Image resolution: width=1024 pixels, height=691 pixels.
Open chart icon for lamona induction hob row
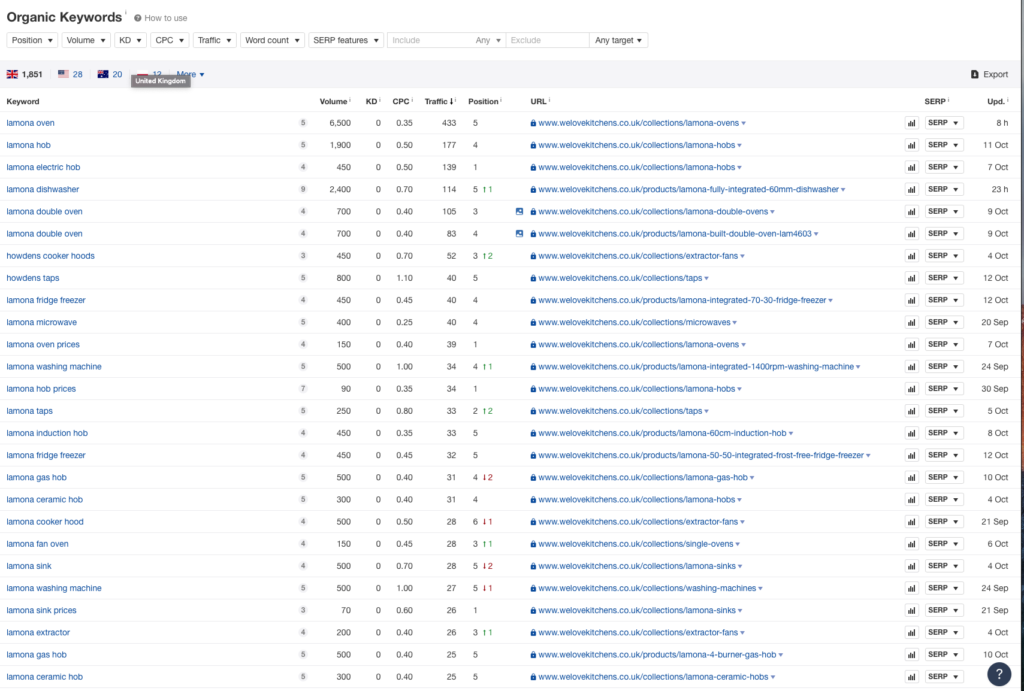912,433
